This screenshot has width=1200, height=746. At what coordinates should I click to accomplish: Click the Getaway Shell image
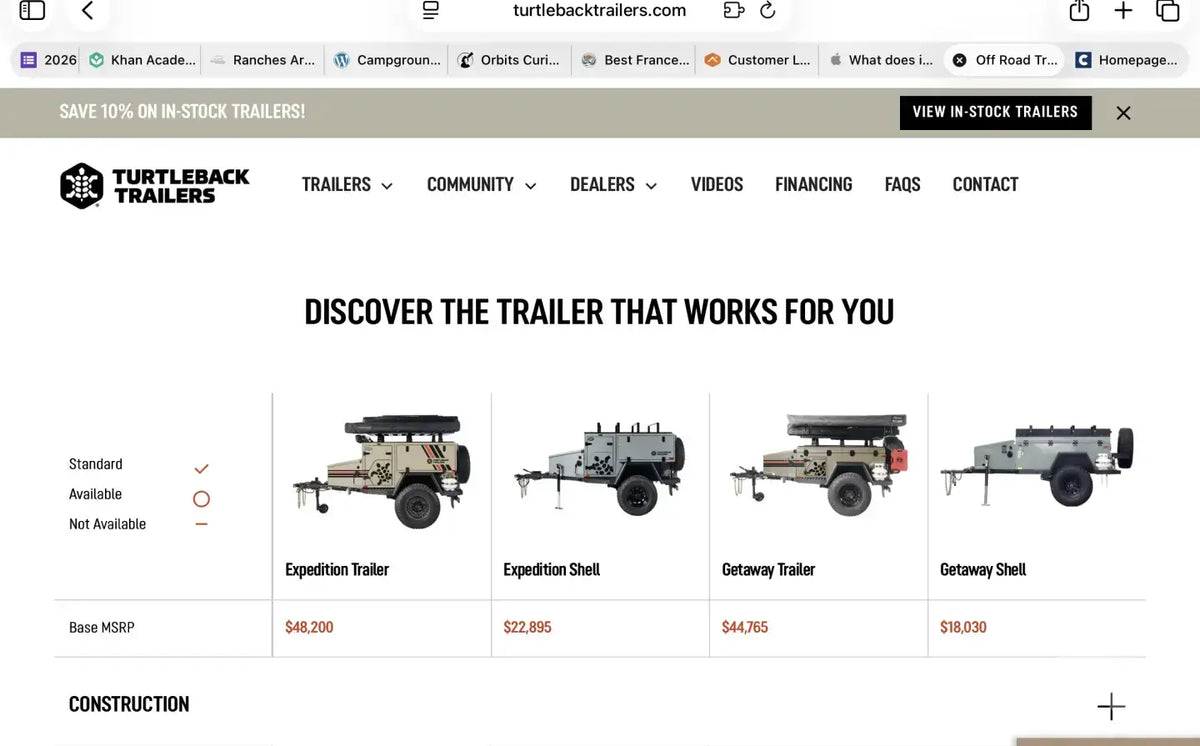1037,465
